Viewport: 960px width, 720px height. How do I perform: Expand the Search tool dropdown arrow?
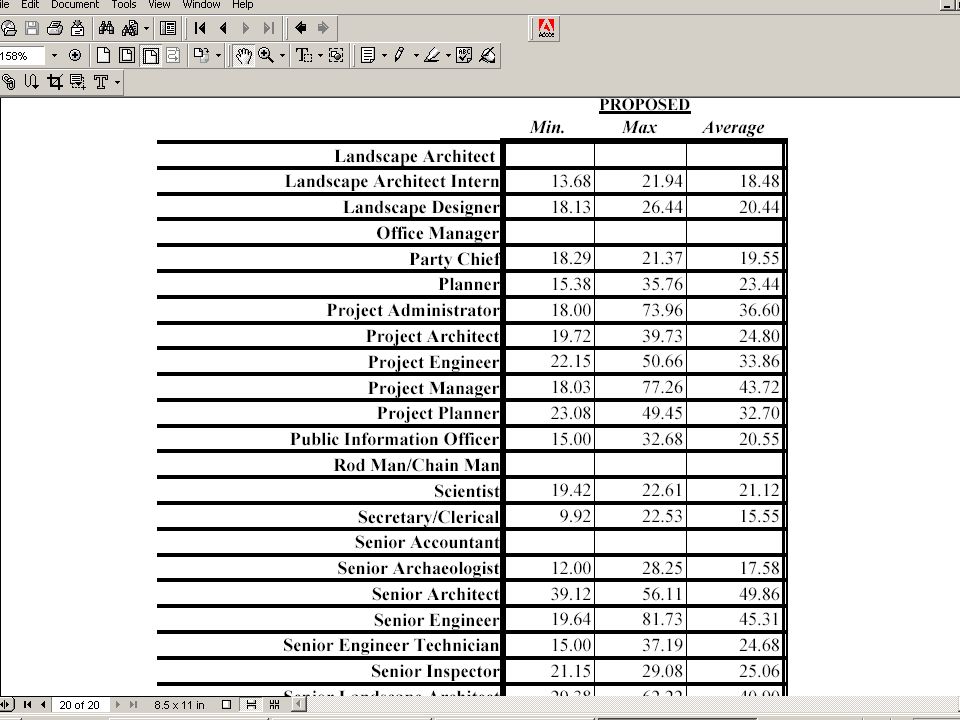146,28
